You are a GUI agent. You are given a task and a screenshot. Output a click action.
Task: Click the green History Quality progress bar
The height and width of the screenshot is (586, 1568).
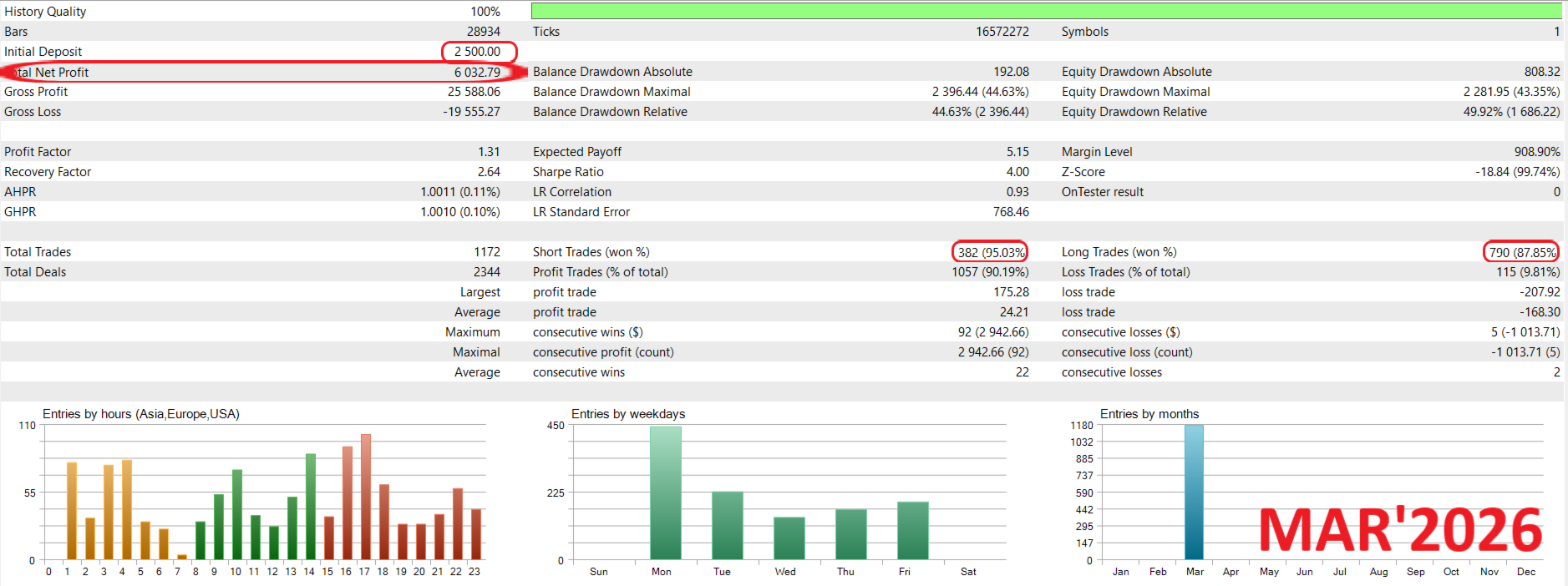coord(1045,11)
